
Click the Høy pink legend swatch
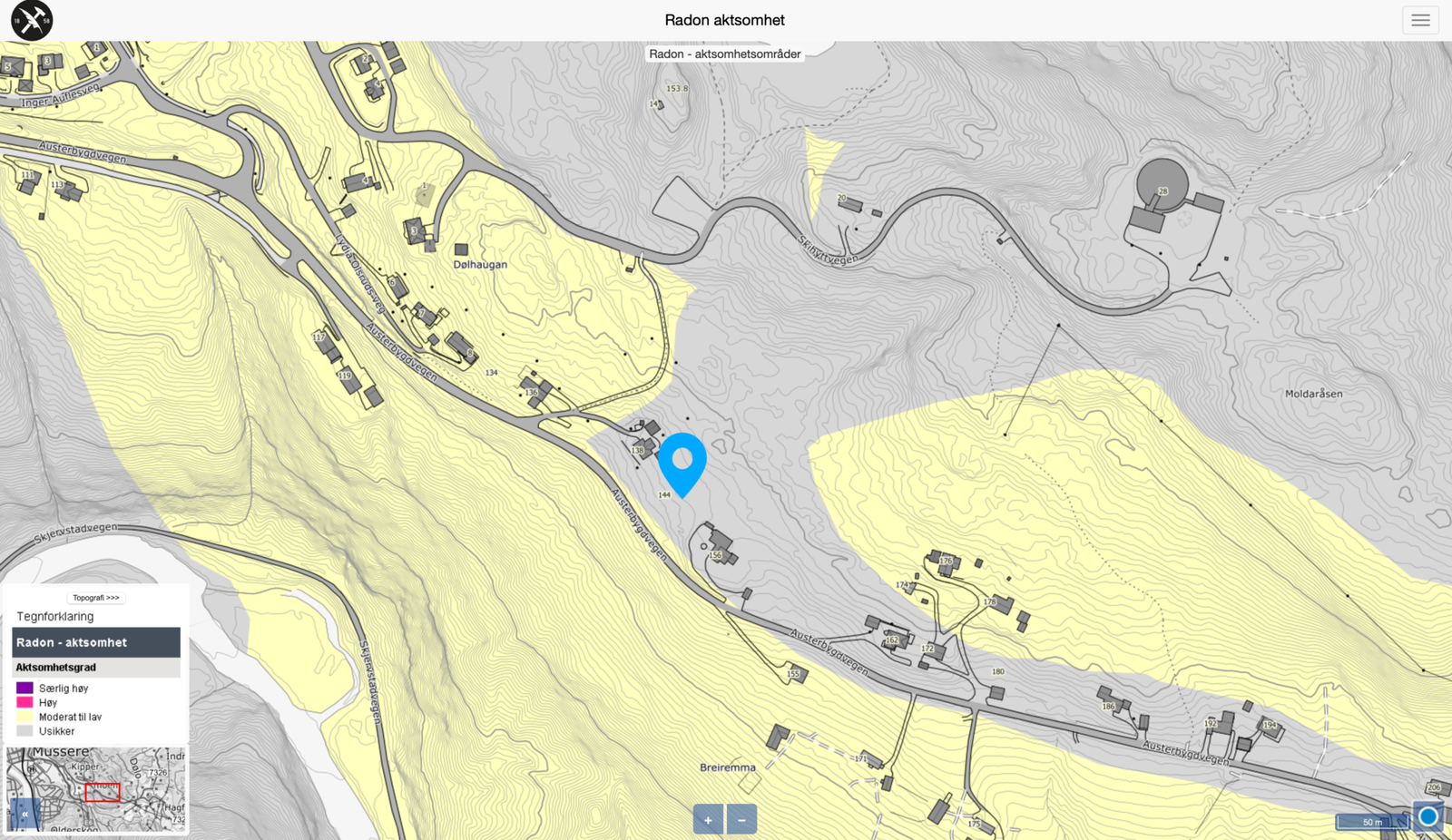pyautogui.click(x=25, y=702)
